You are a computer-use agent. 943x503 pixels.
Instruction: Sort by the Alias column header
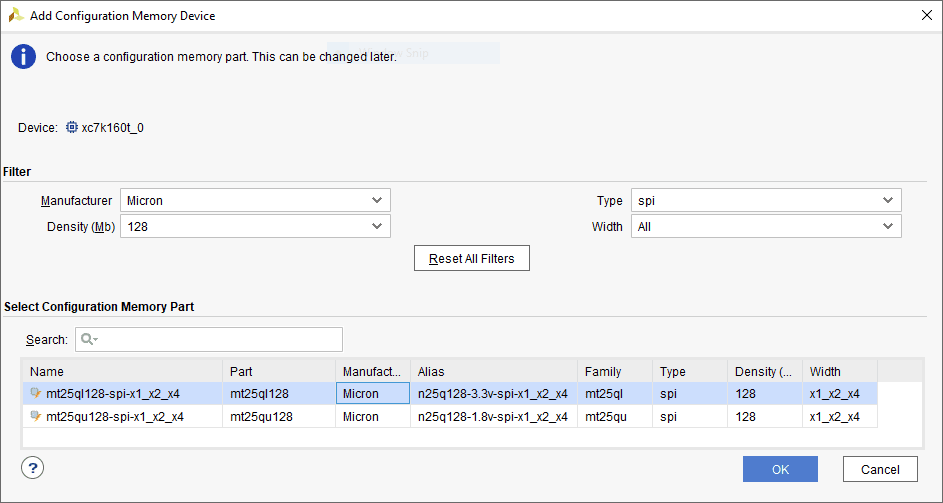pos(493,372)
